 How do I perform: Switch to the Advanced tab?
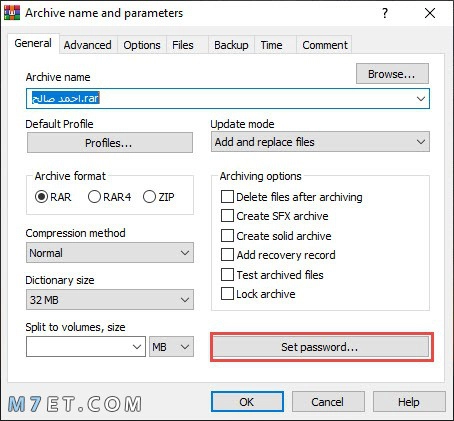[x=88, y=45]
